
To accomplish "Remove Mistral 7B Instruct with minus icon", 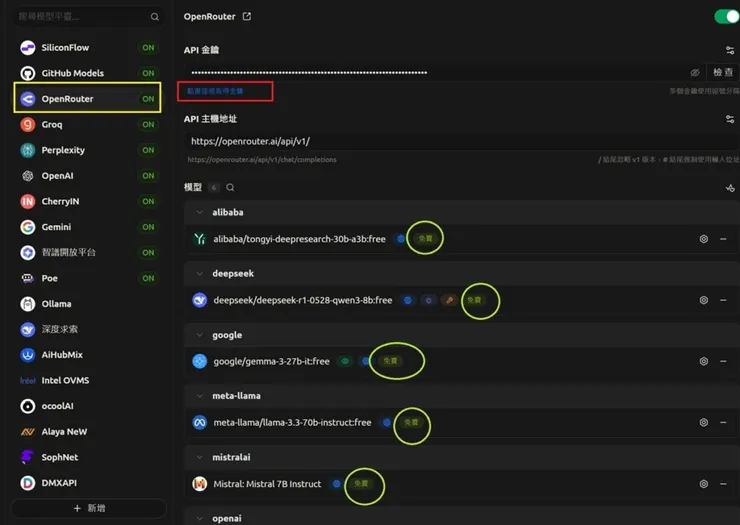I will tap(723, 484).
